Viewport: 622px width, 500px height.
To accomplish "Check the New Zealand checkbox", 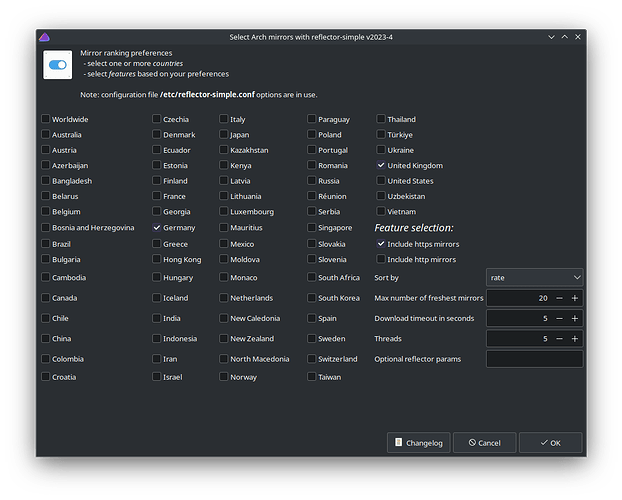I will (x=224, y=338).
